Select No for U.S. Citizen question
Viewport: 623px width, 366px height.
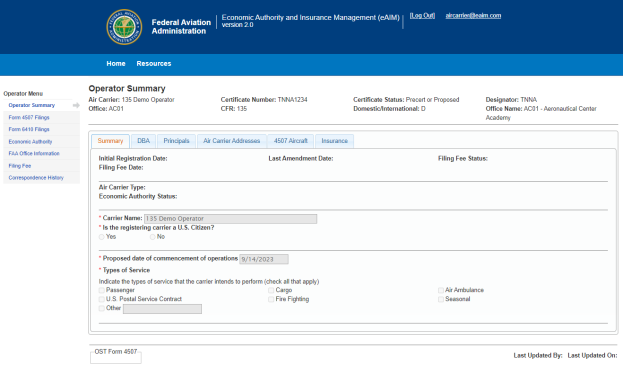(x=153, y=237)
